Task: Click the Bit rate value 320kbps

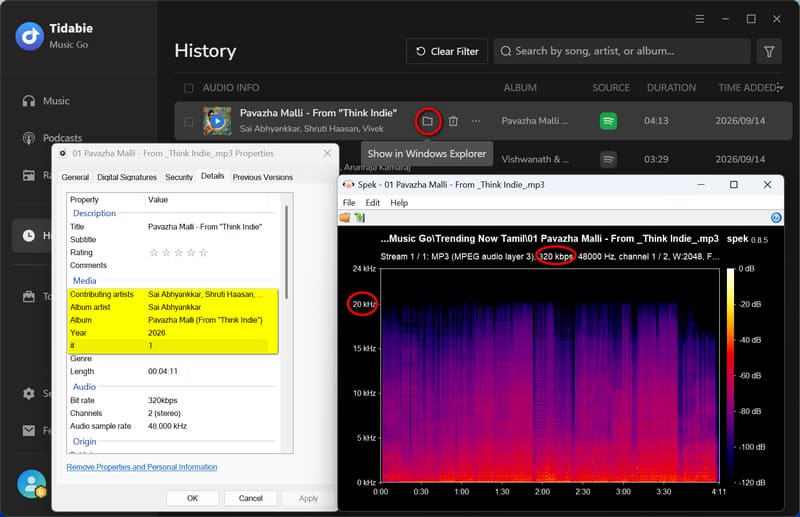Action: (163, 400)
